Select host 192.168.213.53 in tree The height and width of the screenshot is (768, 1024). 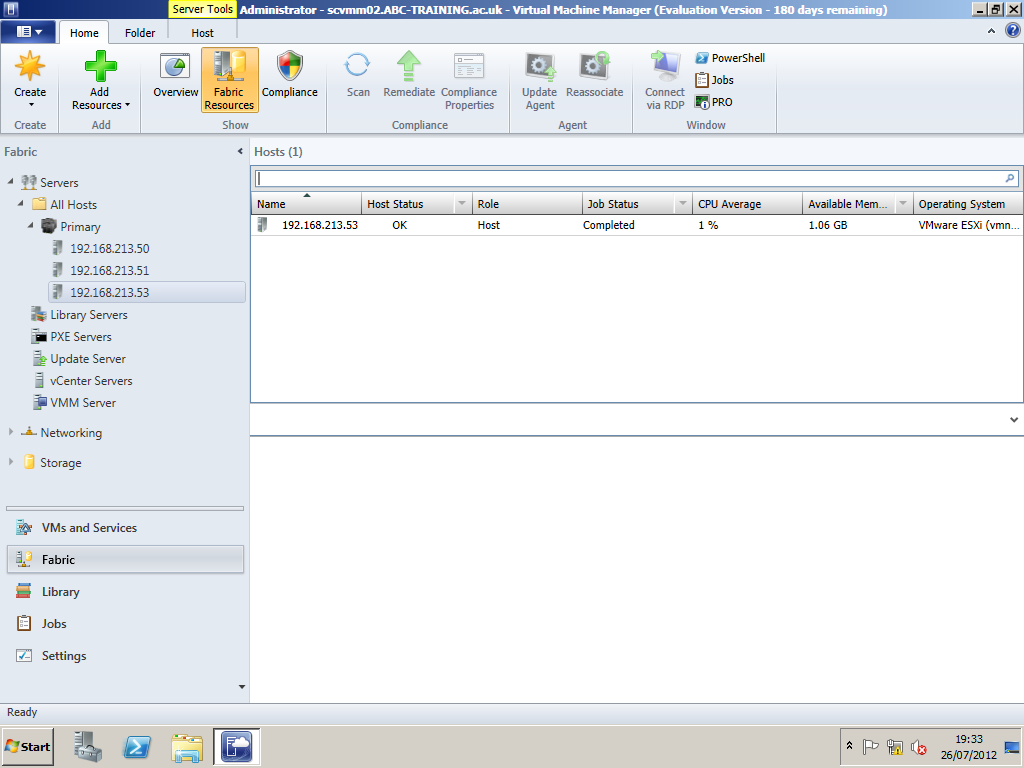147,293
